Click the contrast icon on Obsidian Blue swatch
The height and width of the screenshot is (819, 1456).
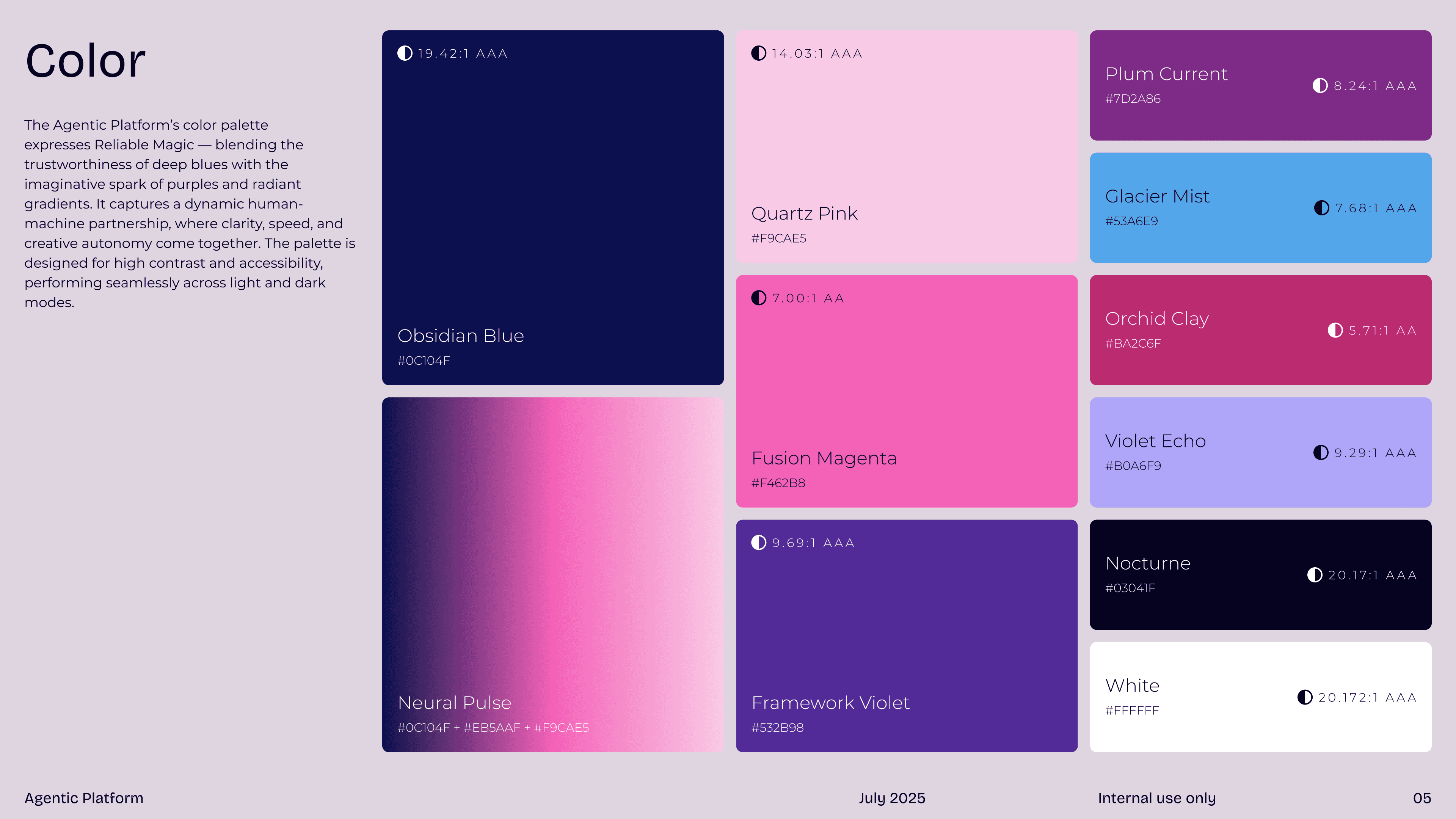click(x=405, y=53)
